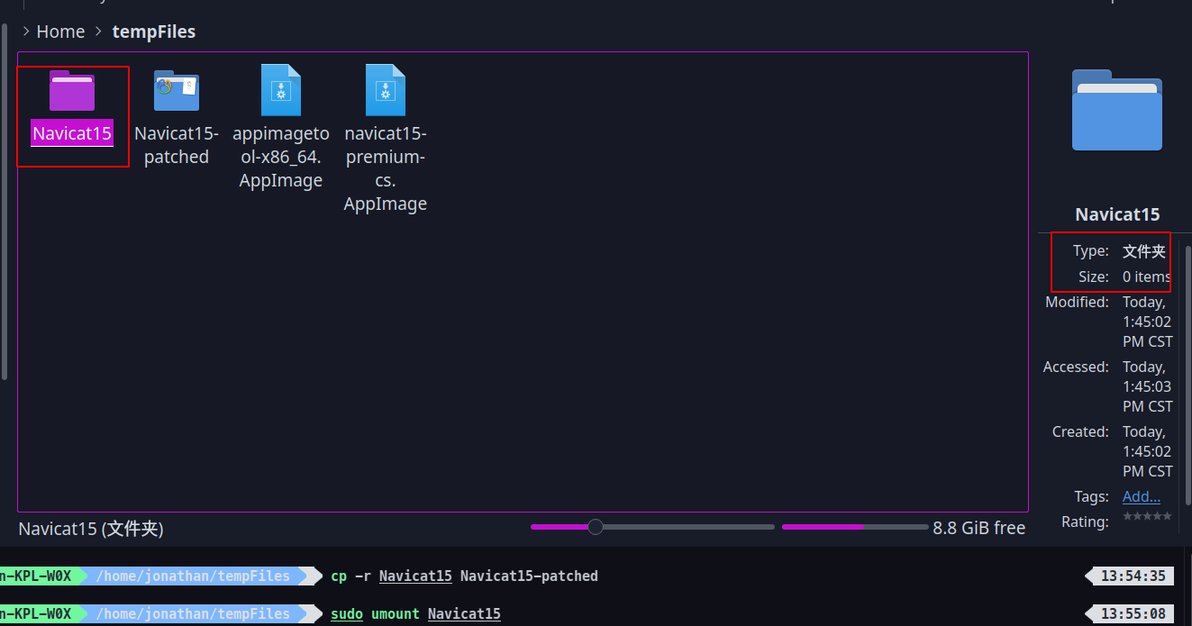Viewport: 1192px width, 626px height.
Task: Click the information panel vertical scrollbar
Action: tap(1188, 374)
